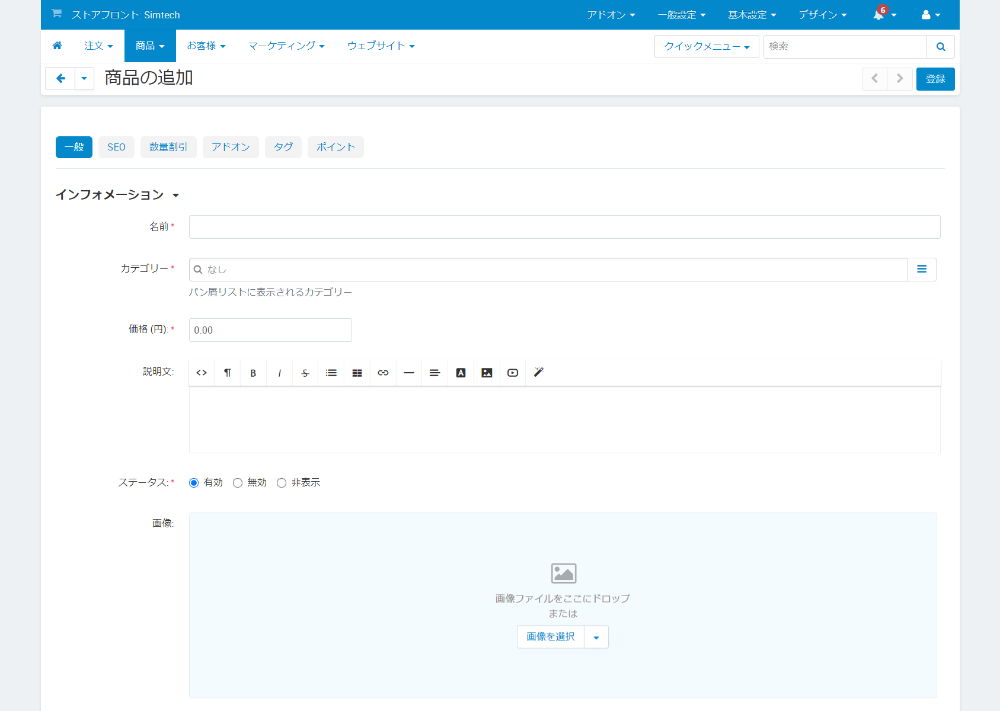Switch to the SEO tab

point(116,147)
